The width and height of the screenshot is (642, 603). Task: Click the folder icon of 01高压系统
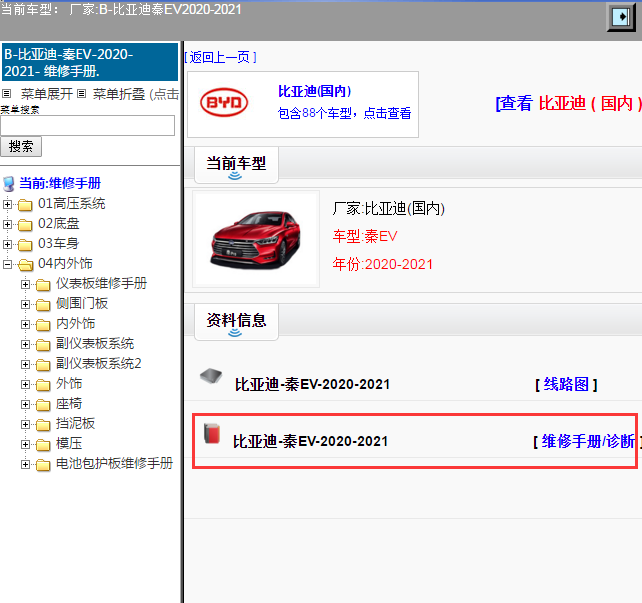25,204
